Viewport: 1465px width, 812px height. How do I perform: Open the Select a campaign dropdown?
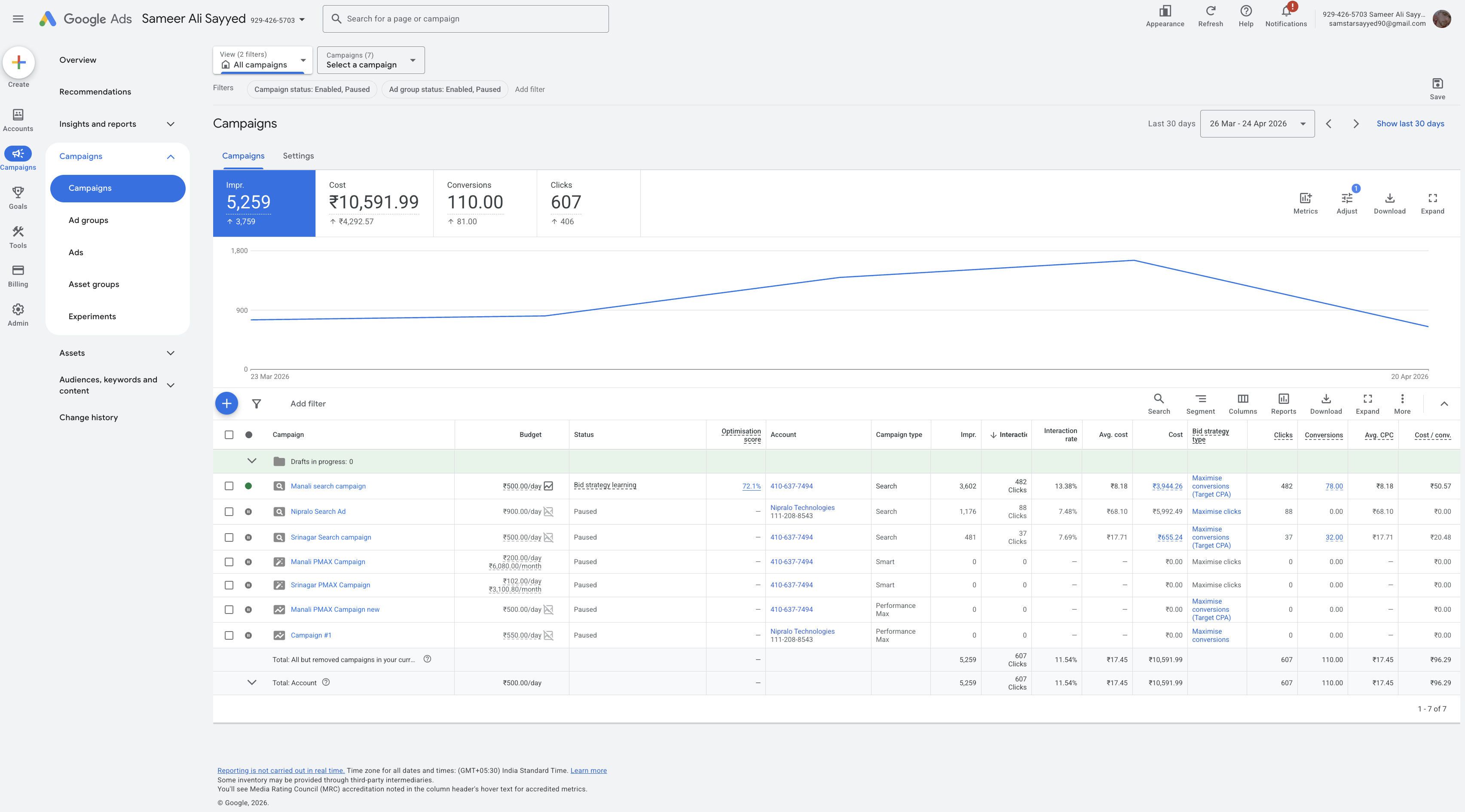(x=371, y=60)
